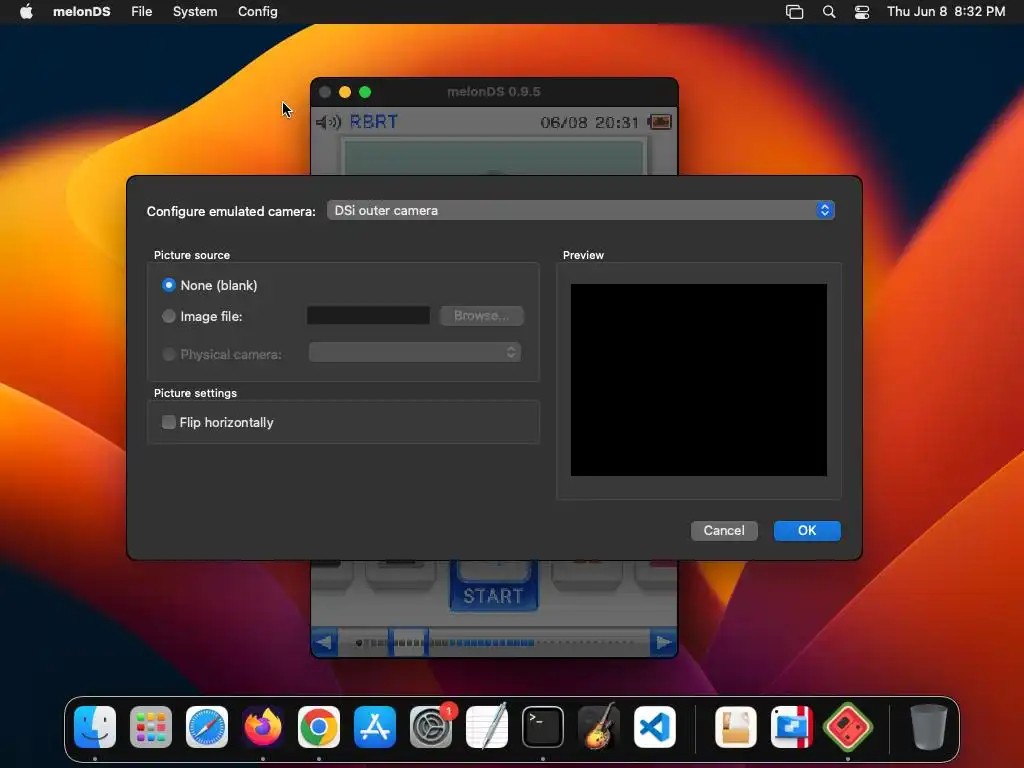Open the Physical camera dropdown
The image size is (1024, 768).
(x=415, y=353)
